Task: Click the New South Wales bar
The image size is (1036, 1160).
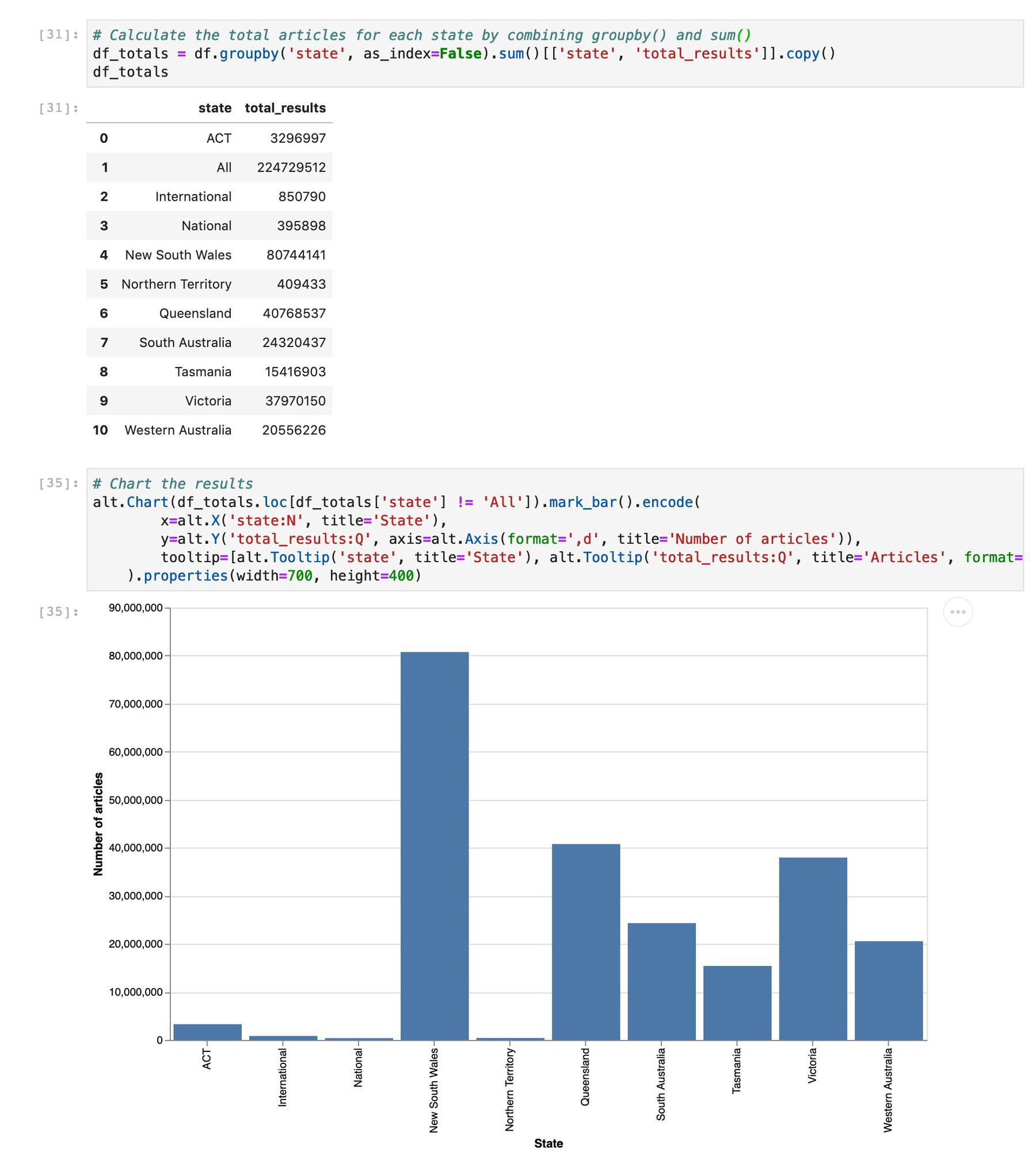Action: [x=435, y=846]
